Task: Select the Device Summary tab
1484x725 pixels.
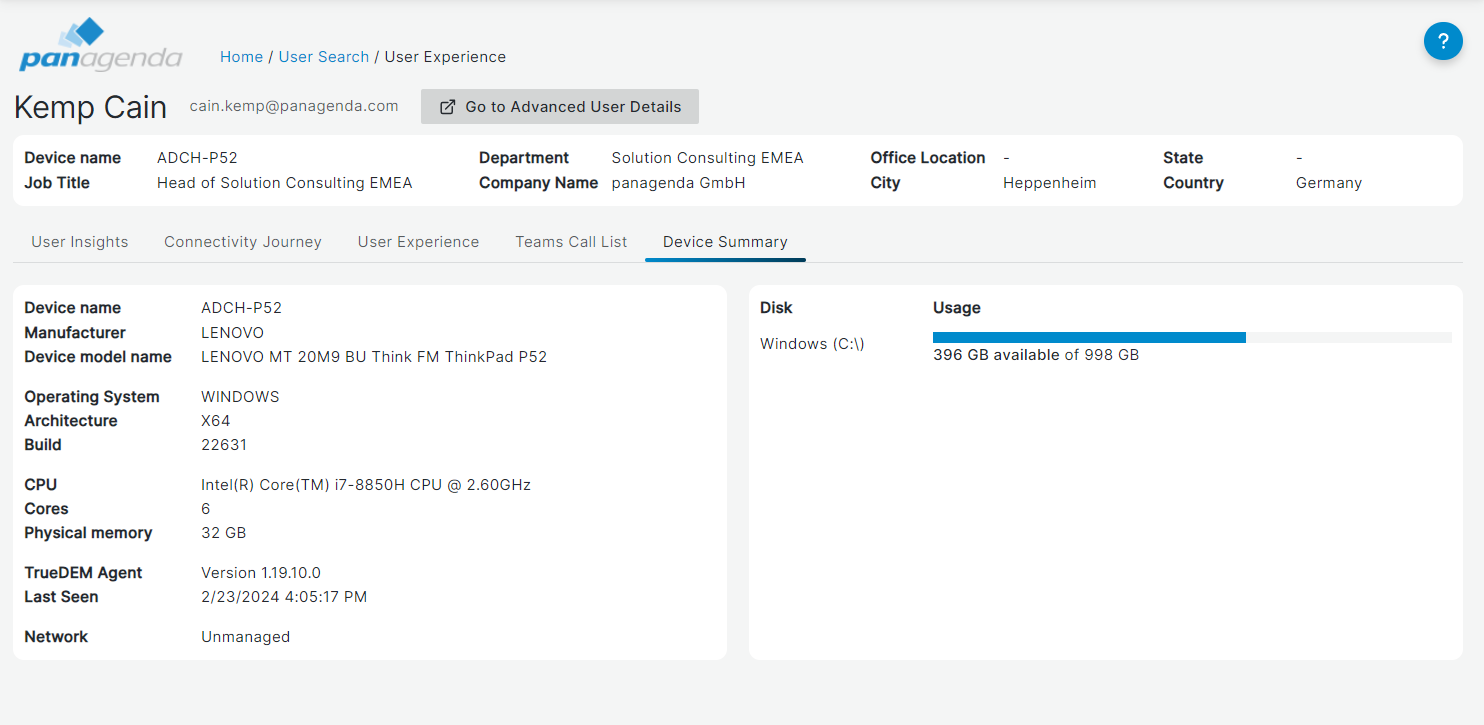Action: coord(725,242)
